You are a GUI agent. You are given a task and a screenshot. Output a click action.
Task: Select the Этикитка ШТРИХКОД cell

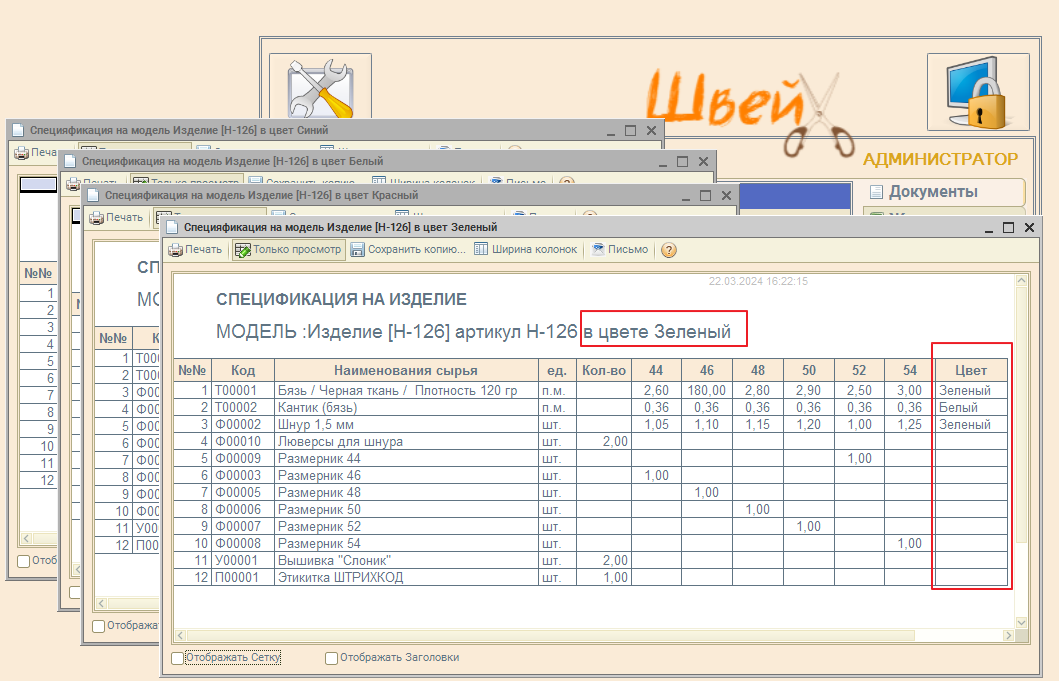(406, 578)
